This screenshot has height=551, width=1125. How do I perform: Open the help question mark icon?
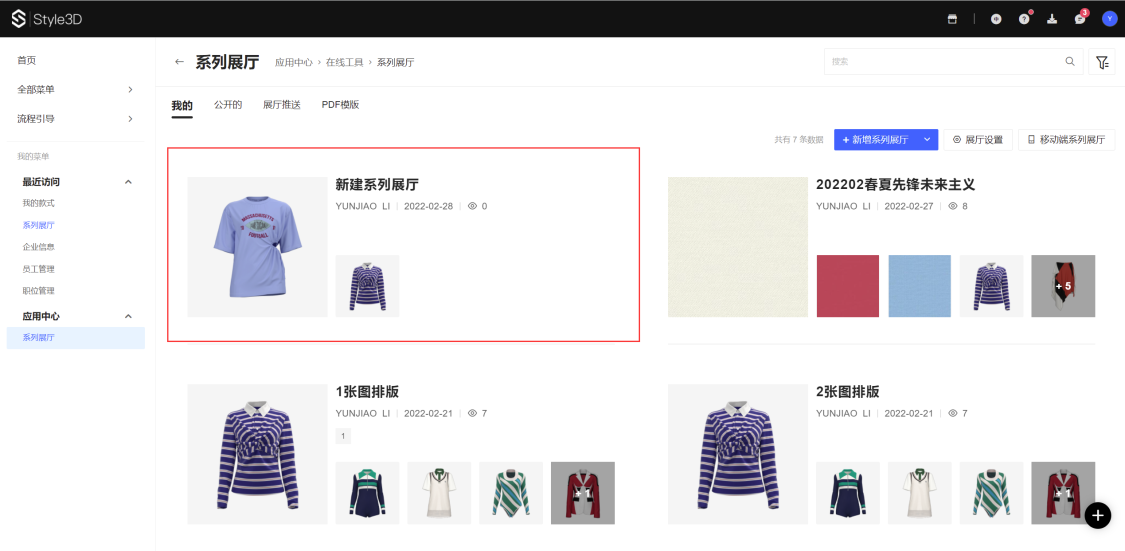click(x=1024, y=19)
